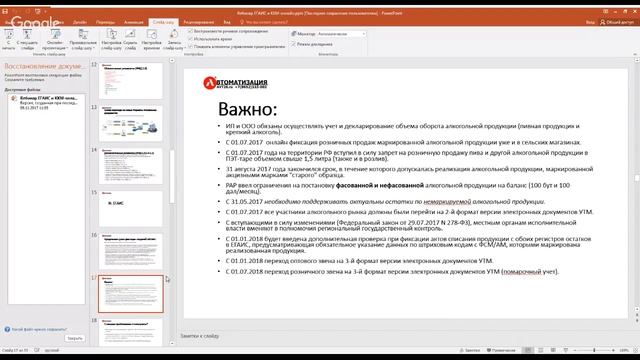Viewport: 640px width, 360px height.
Task: Click Общий доступ share button
Action: (x=617, y=22)
